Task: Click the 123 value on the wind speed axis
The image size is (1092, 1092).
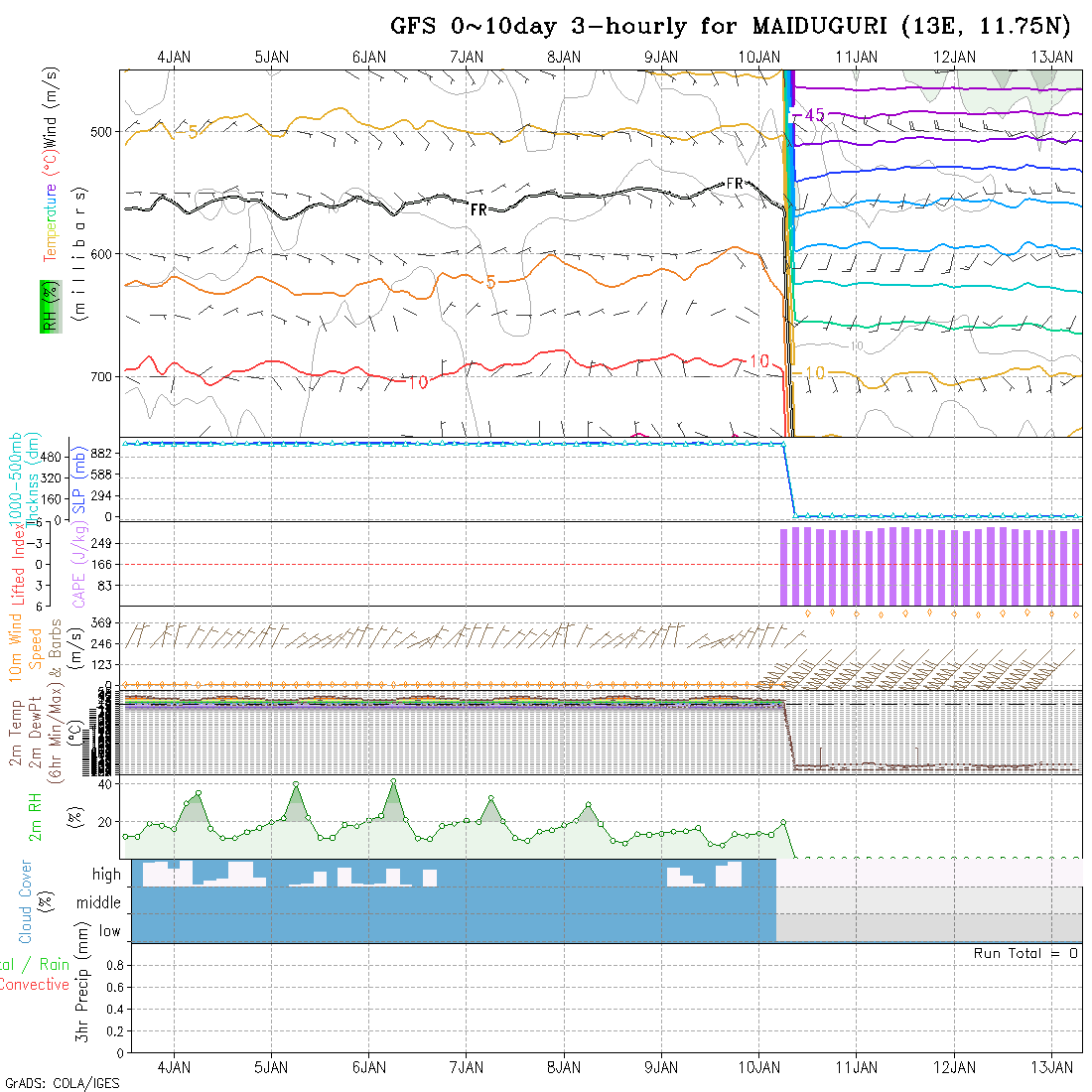Action: coord(101,665)
